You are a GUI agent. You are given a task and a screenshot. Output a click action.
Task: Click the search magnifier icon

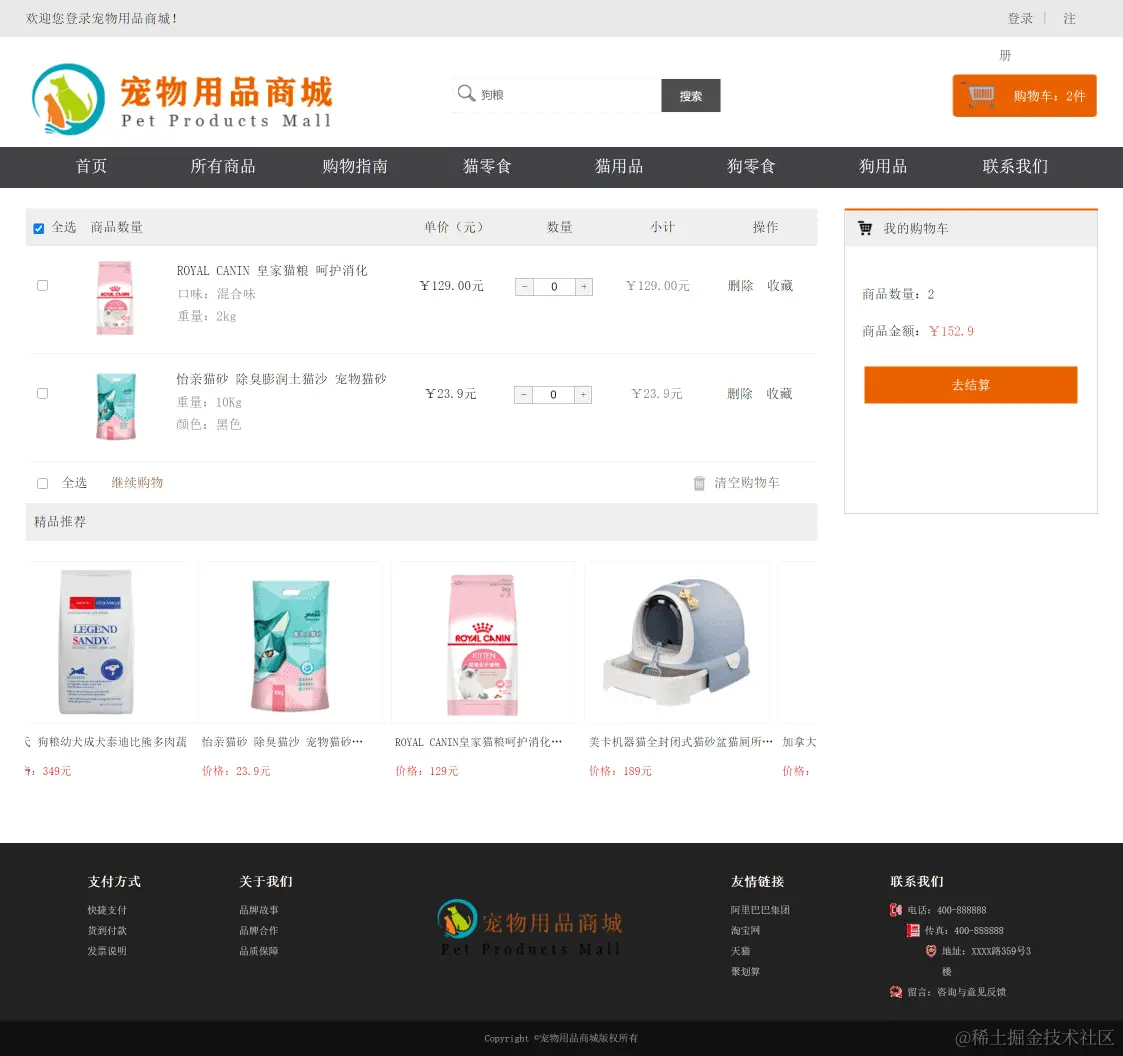coord(466,93)
